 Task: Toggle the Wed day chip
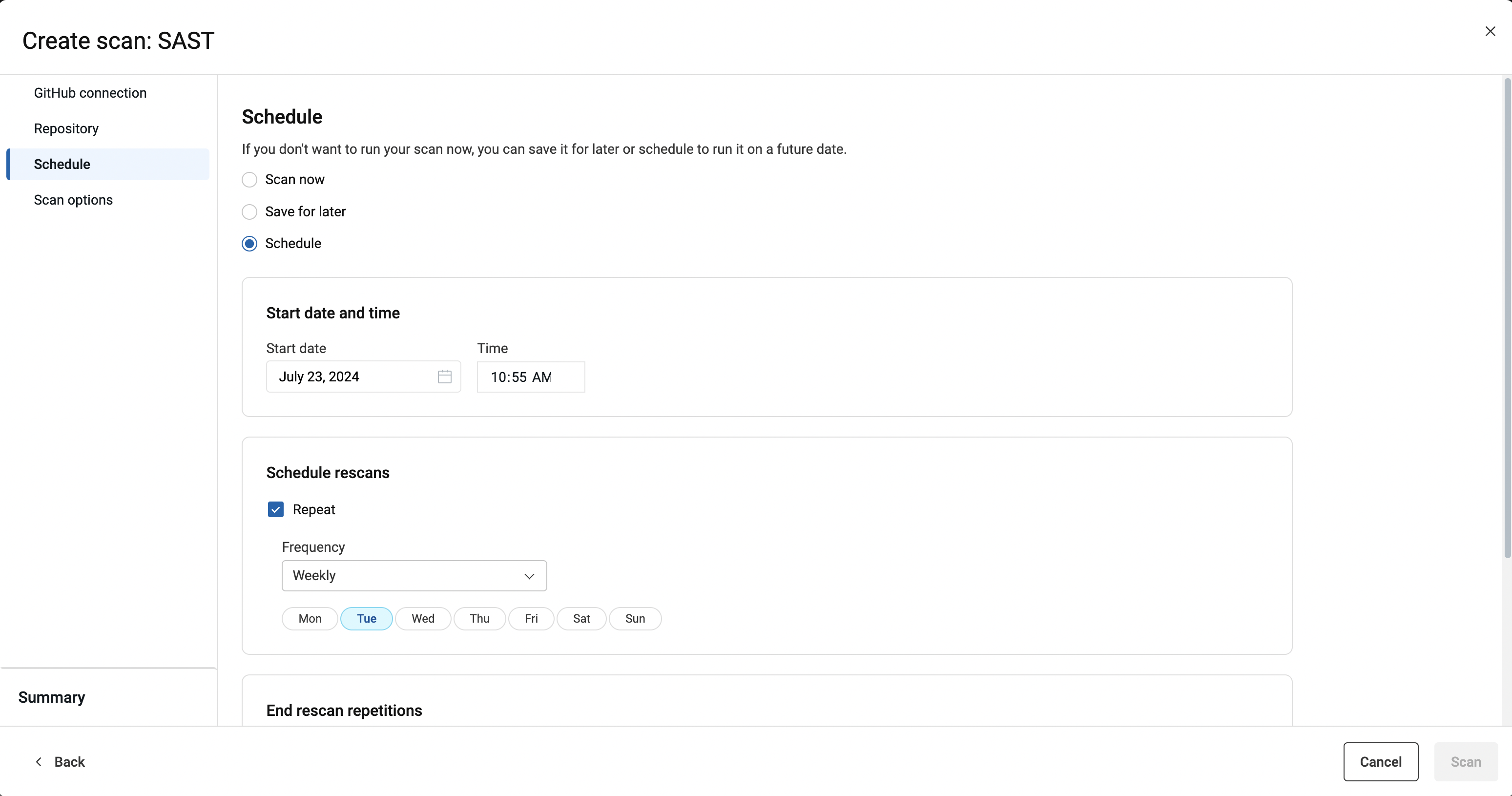click(423, 619)
